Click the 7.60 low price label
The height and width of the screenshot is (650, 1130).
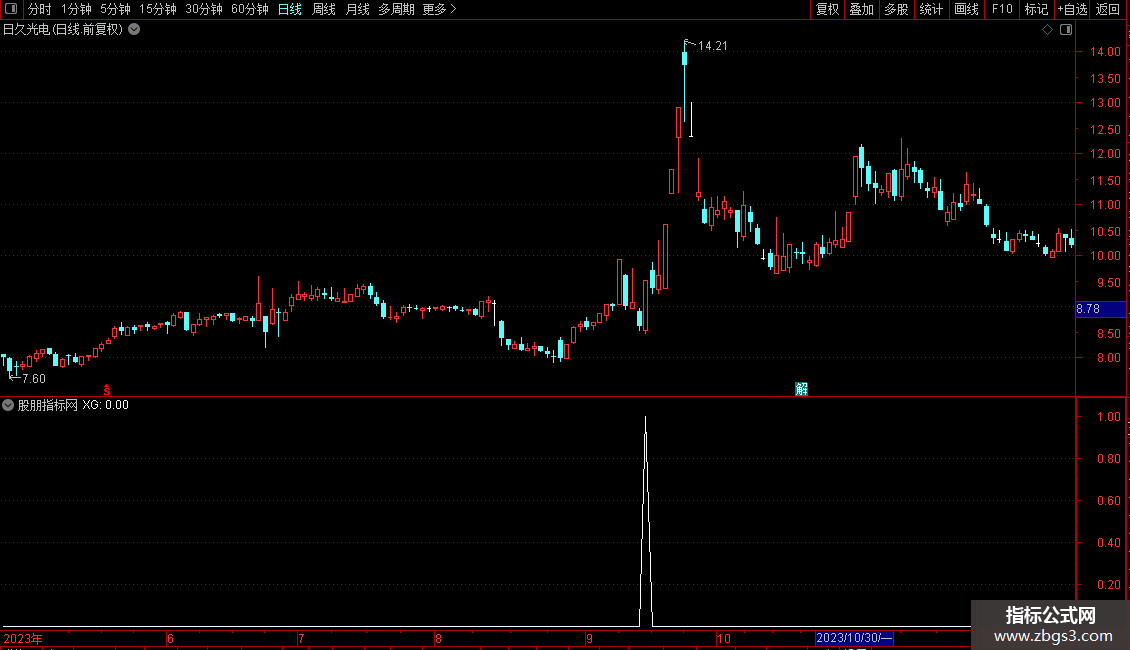(34, 379)
